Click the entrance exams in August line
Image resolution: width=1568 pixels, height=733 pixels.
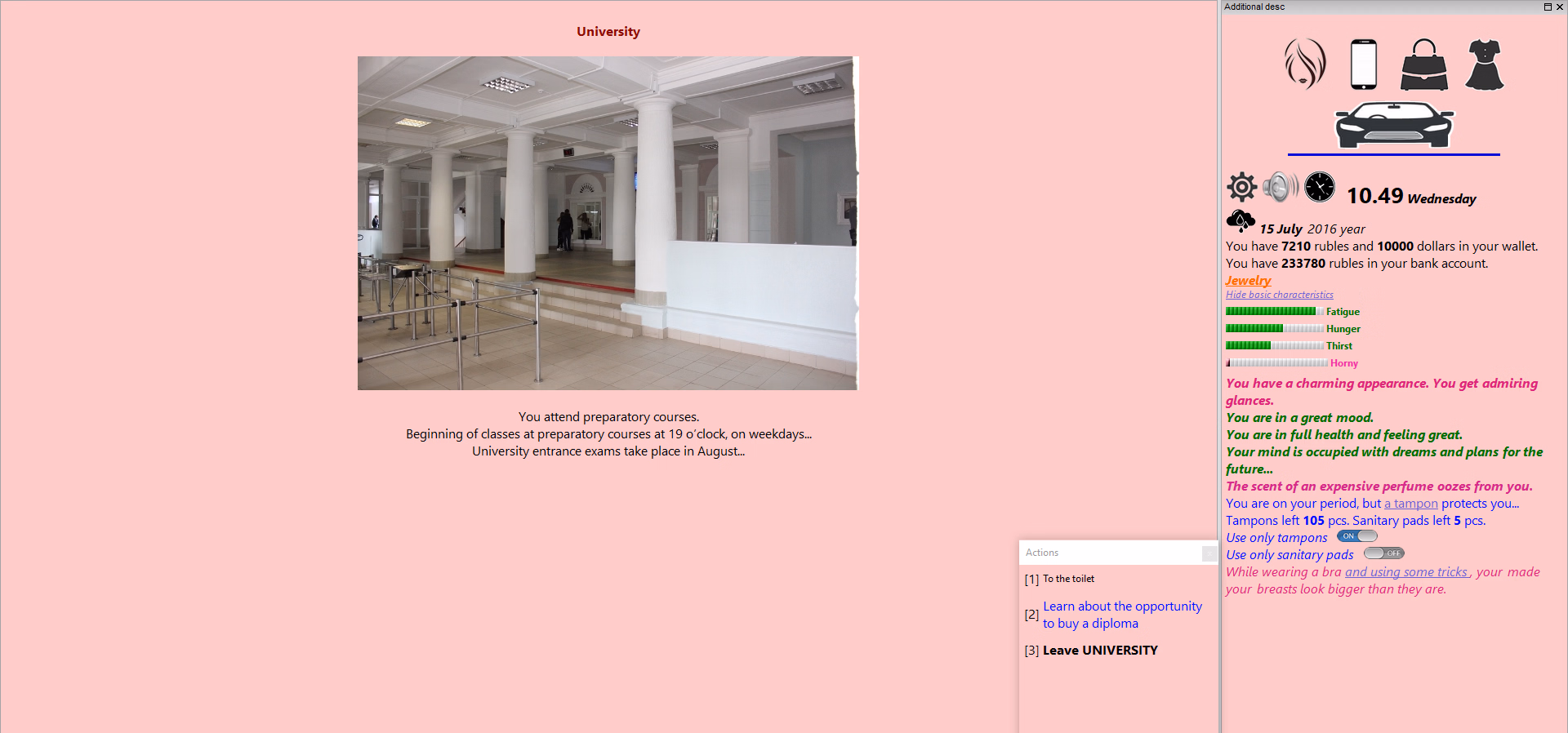608,451
